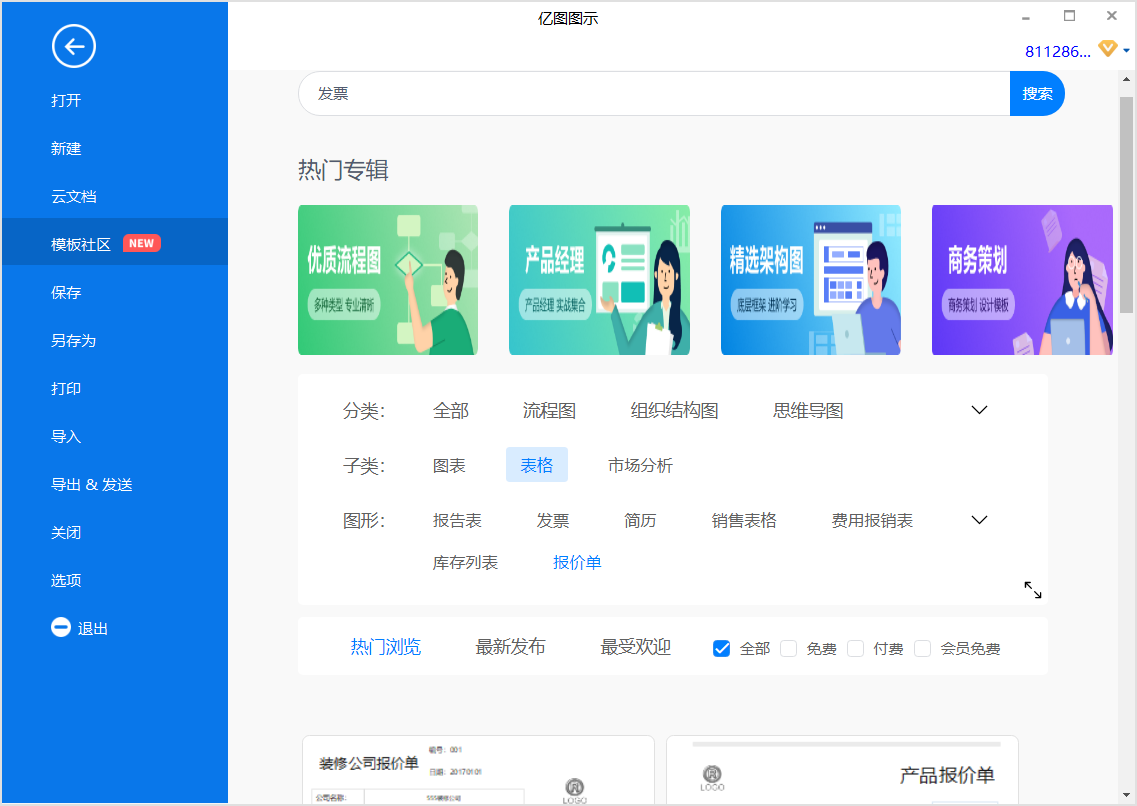Open the 精选架构图 album banner
The height and width of the screenshot is (806, 1137).
click(x=811, y=280)
